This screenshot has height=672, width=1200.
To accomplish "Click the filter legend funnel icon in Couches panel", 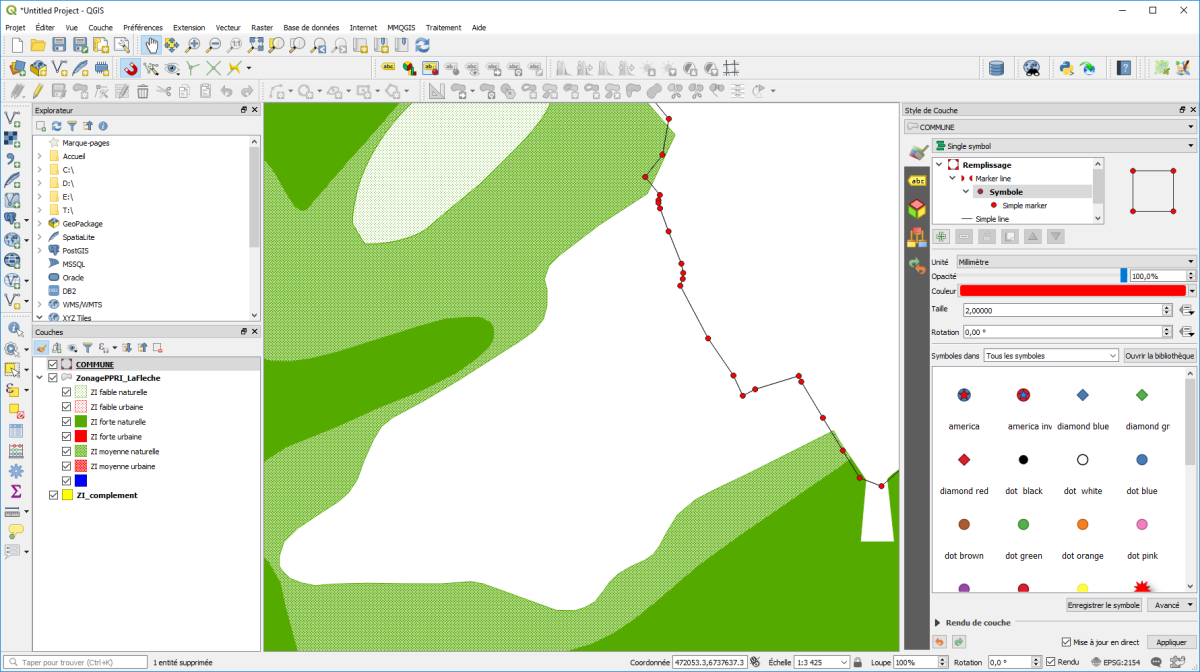I will (87, 347).
